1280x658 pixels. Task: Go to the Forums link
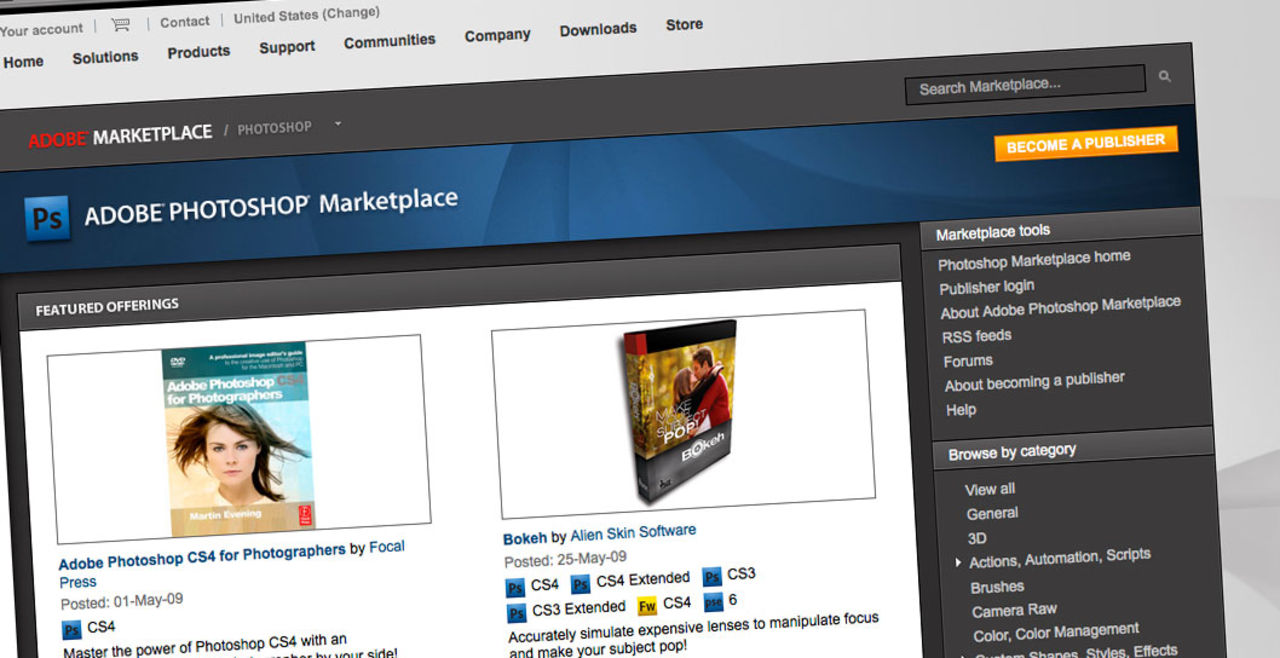click(x=968, y=361)
